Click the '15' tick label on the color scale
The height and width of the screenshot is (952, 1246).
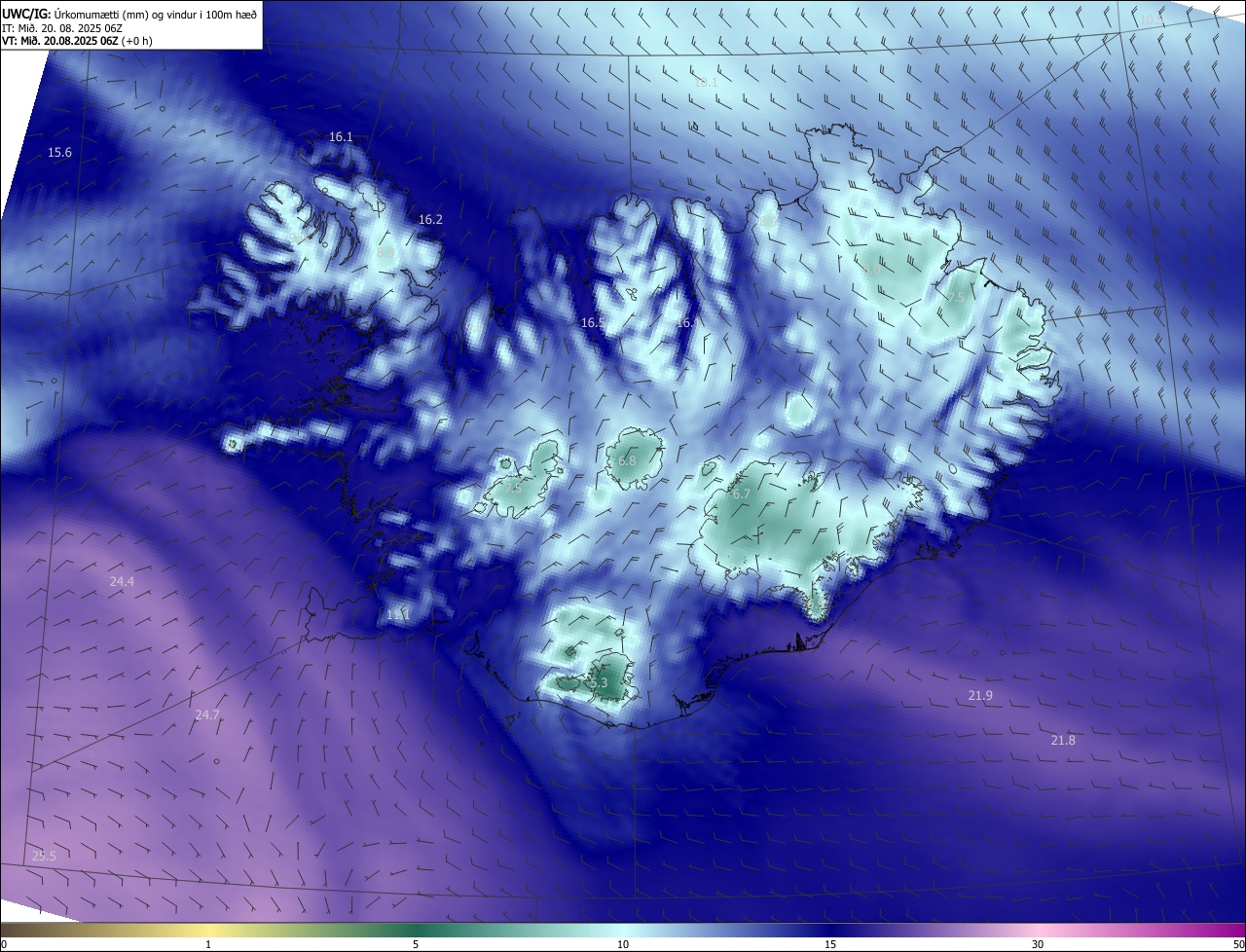830,944
